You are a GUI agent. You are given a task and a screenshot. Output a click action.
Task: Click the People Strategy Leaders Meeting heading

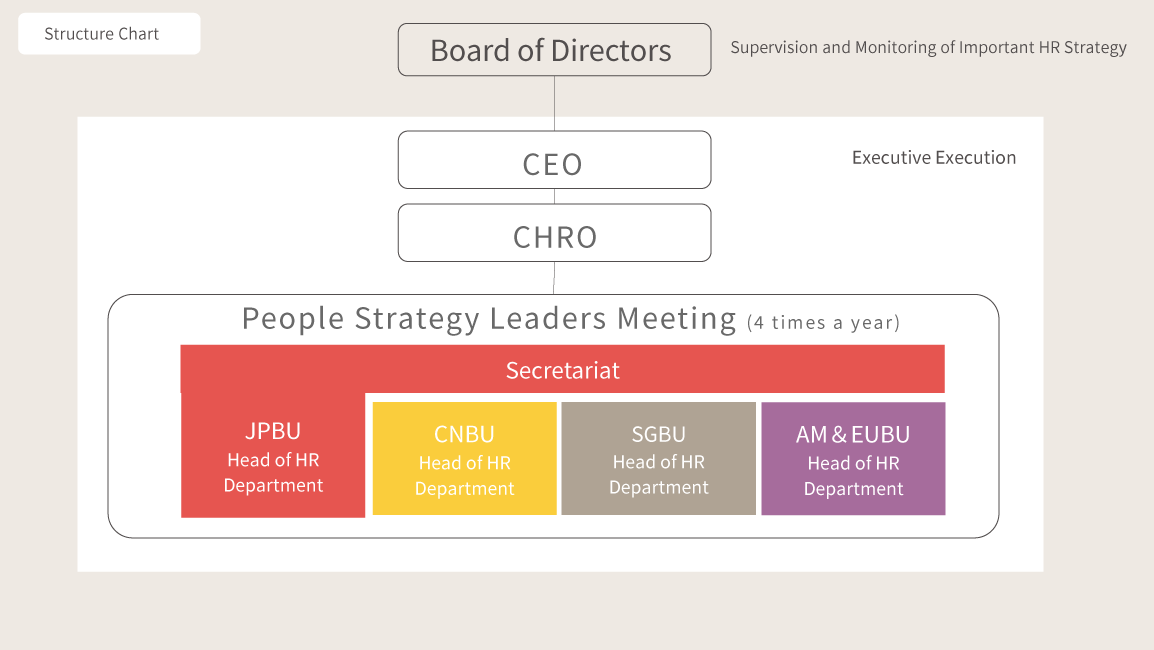(x=489, y=319)
